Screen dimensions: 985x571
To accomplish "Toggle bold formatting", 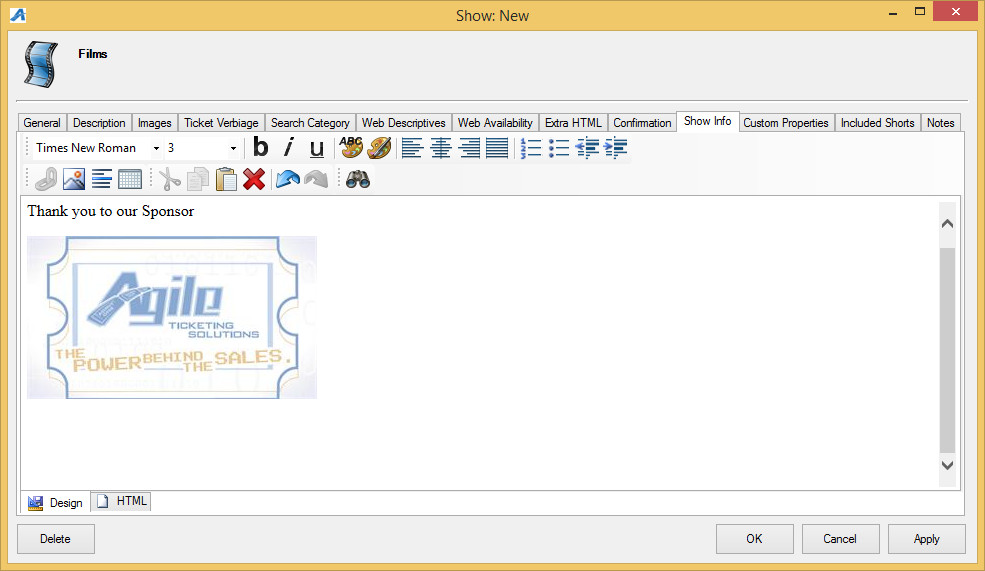I will (261, 148).
